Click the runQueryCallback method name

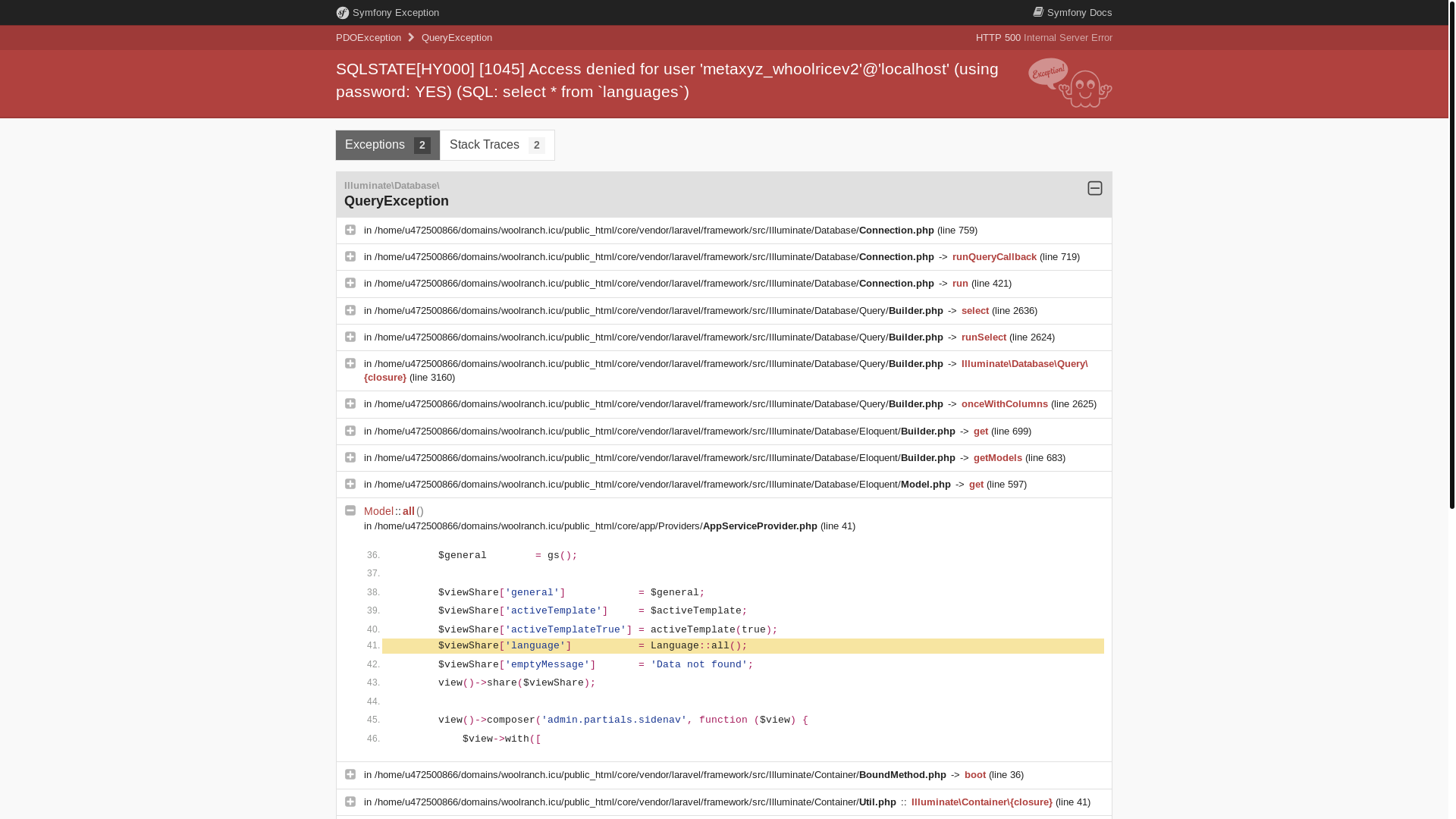(994, 256)
